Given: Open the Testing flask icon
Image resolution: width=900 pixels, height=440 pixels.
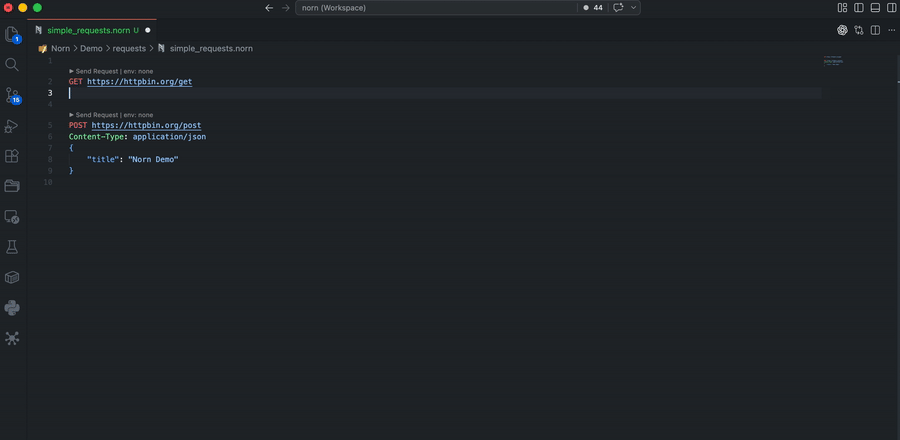Looking at the screenshot, I should (12, 247).
